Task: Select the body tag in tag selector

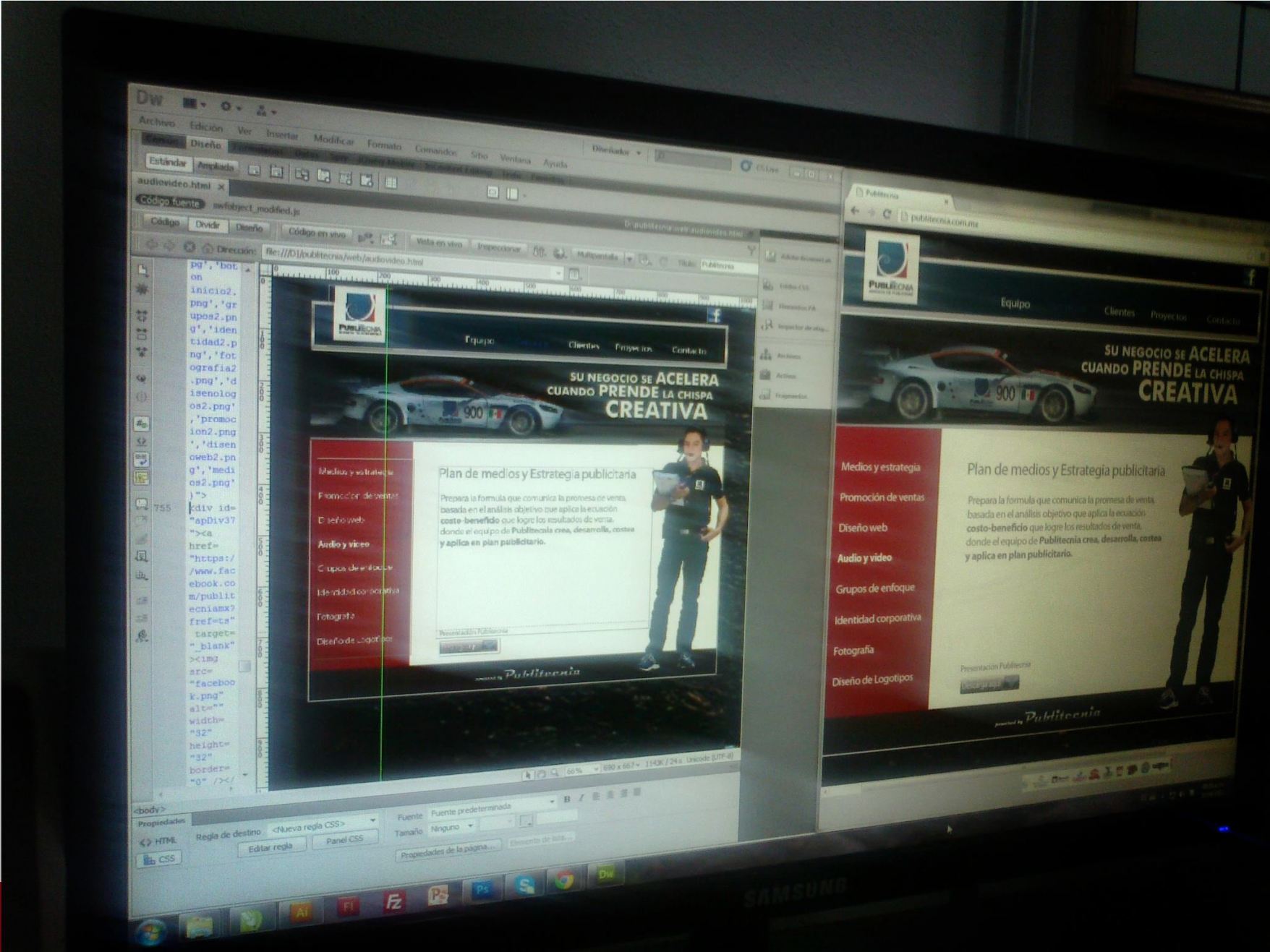Action: pos(149,809)
